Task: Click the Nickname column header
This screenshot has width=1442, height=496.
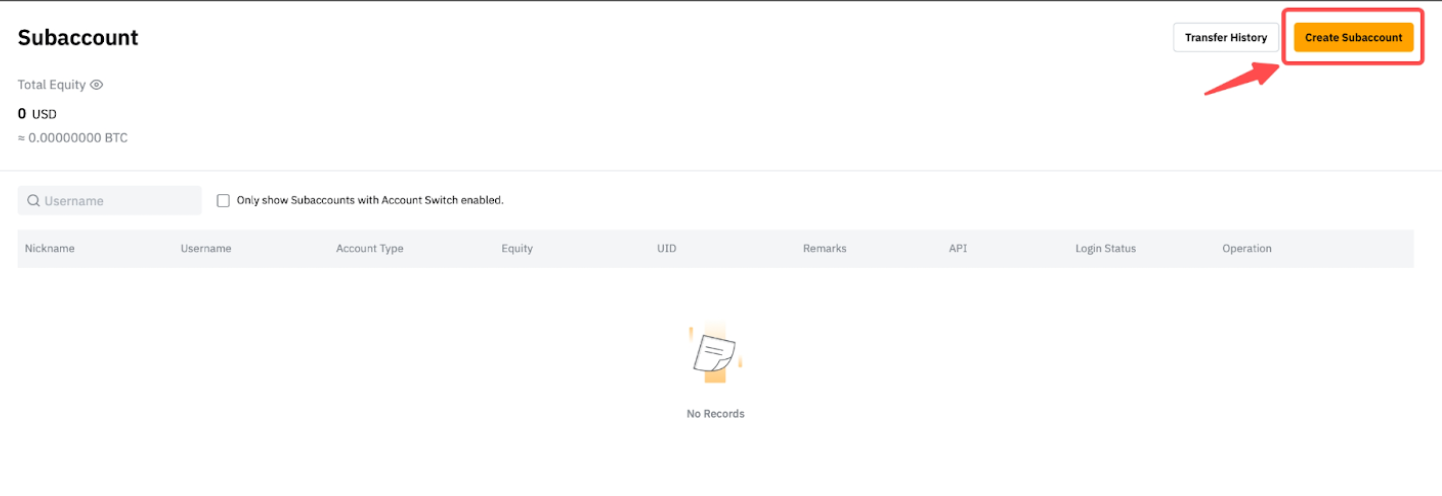Action: (x=50, y=249)
